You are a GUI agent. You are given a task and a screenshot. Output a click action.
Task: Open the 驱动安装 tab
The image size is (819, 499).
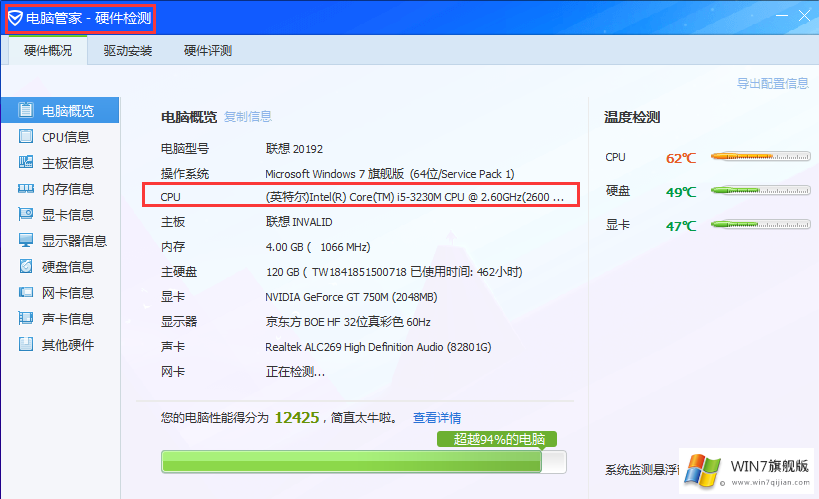tap(127, 51)
